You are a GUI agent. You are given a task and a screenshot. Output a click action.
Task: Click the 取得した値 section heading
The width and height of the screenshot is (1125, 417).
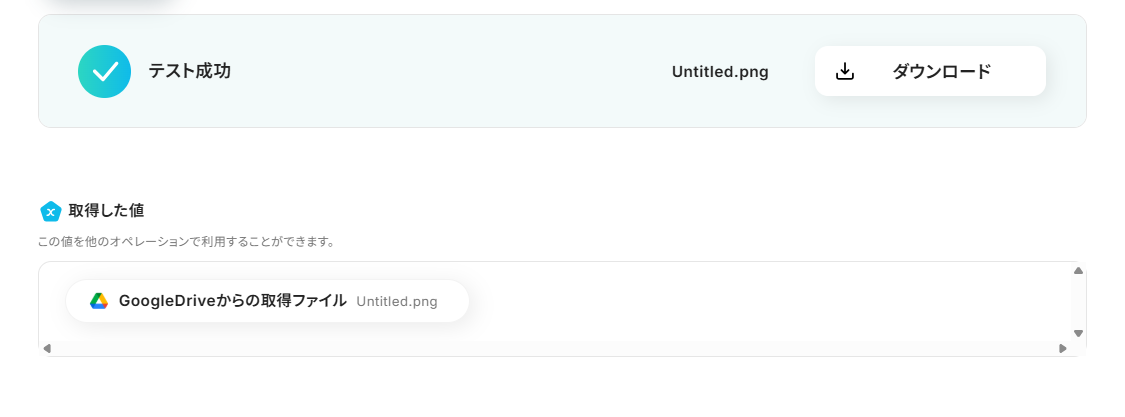106,211
